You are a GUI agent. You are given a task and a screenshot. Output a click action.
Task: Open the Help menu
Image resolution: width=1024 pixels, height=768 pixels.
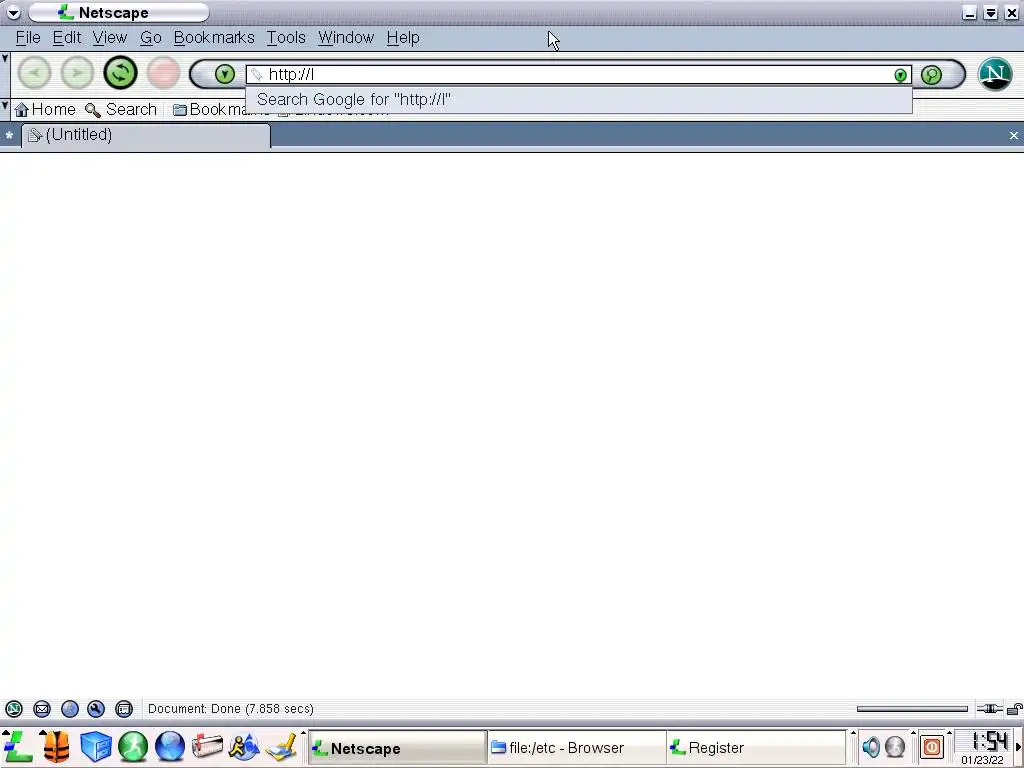pos(403,38)
